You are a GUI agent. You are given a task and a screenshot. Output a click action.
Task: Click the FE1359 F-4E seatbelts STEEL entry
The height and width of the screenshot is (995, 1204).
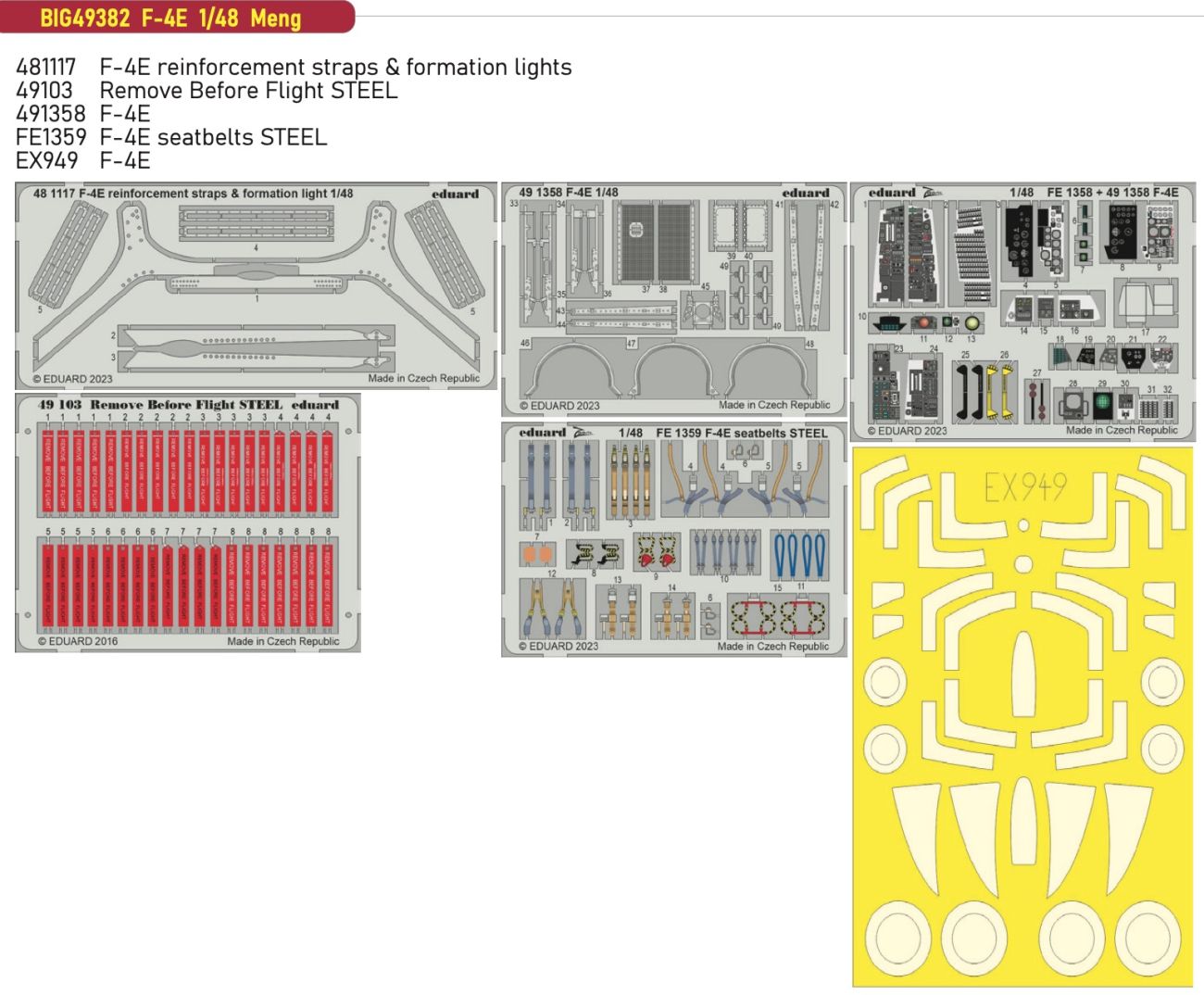click(171, 137)
